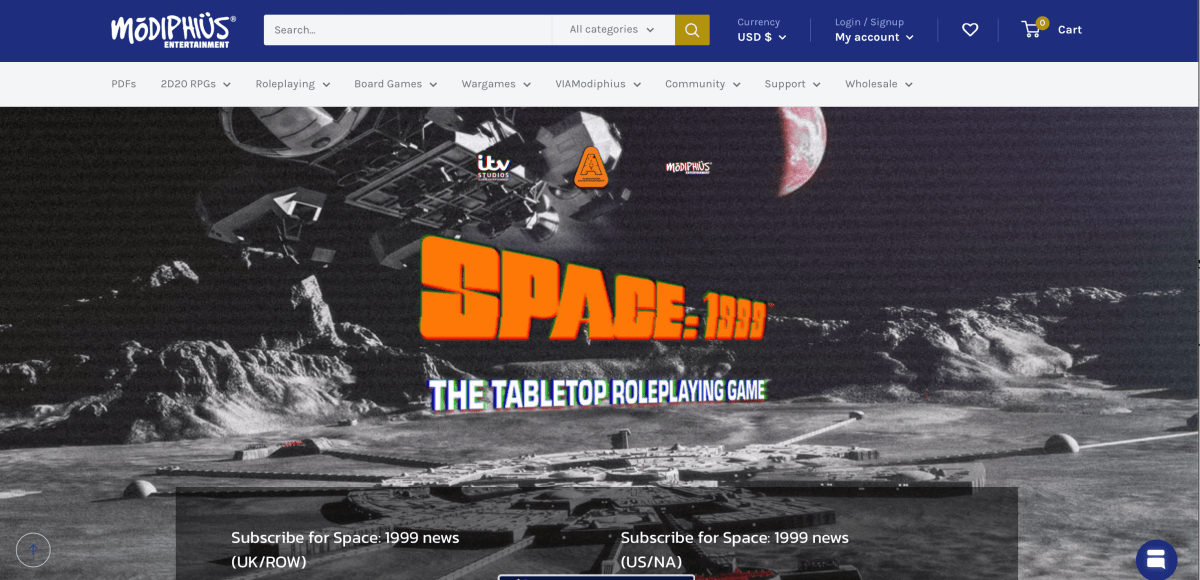Open the wishlist via the heart icon
Image resolution: width=1200 pixels, height=580 pixels.
(970, 30)
